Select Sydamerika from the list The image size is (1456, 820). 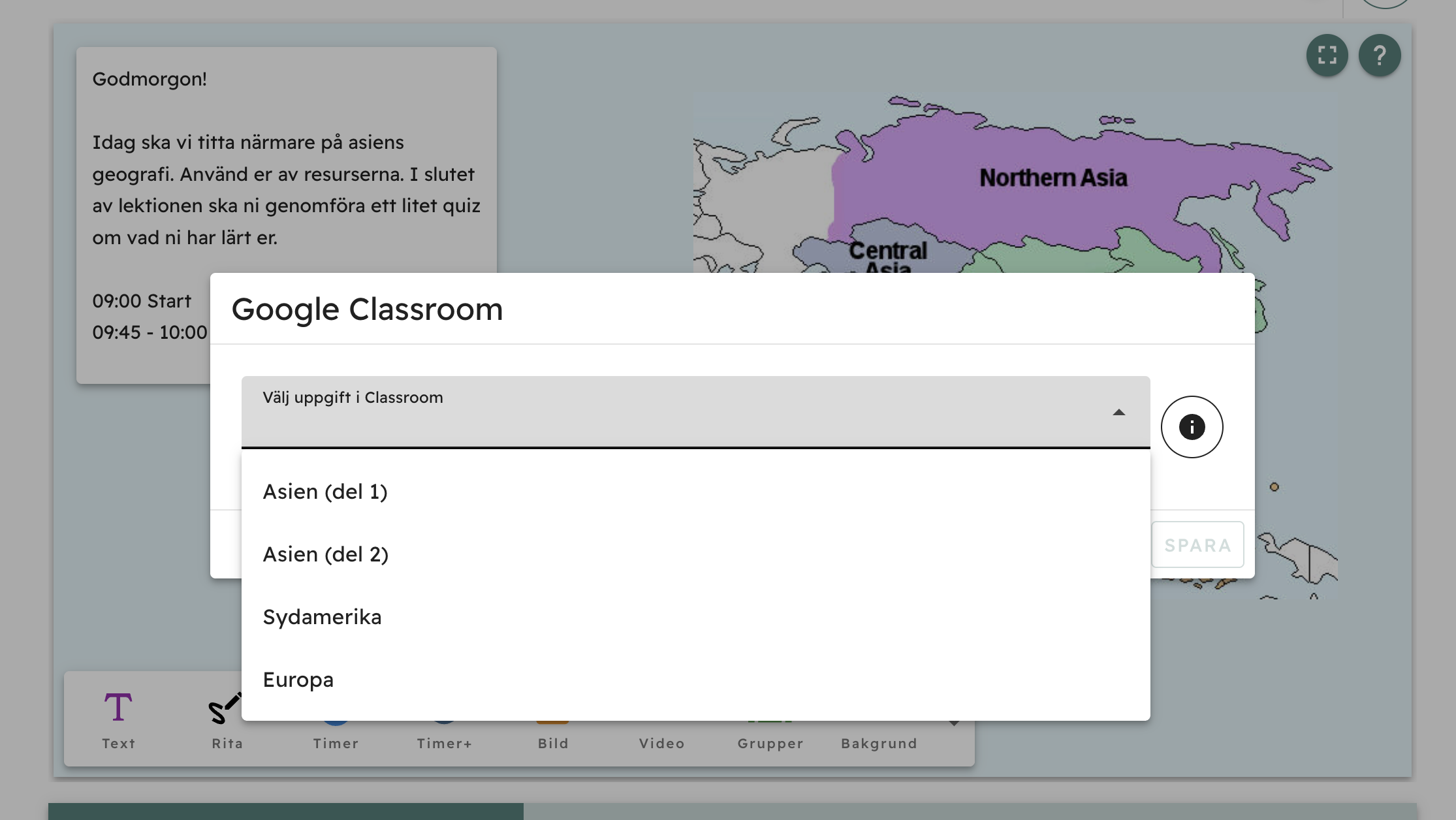click(x=322, y=617)
